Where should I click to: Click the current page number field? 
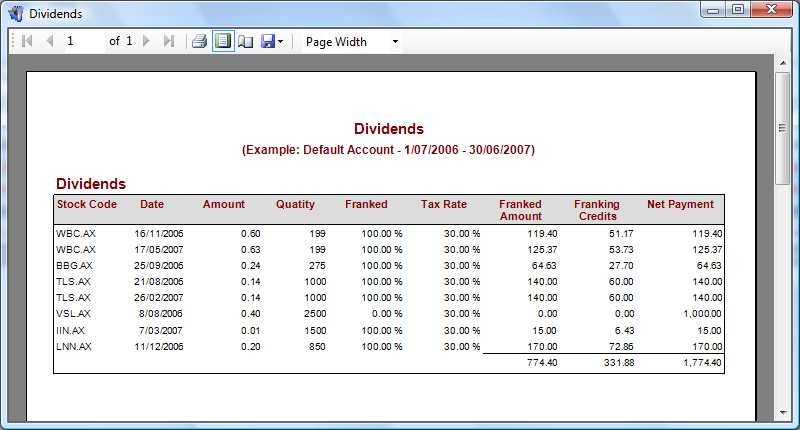(x=84, y=41)
